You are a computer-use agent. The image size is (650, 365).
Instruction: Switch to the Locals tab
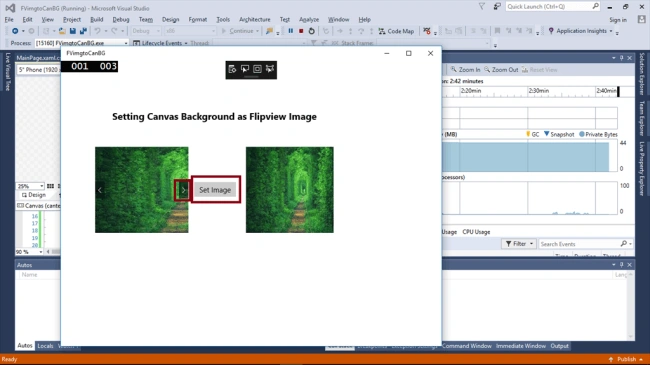pyautogui.click(x=45, y=346)
